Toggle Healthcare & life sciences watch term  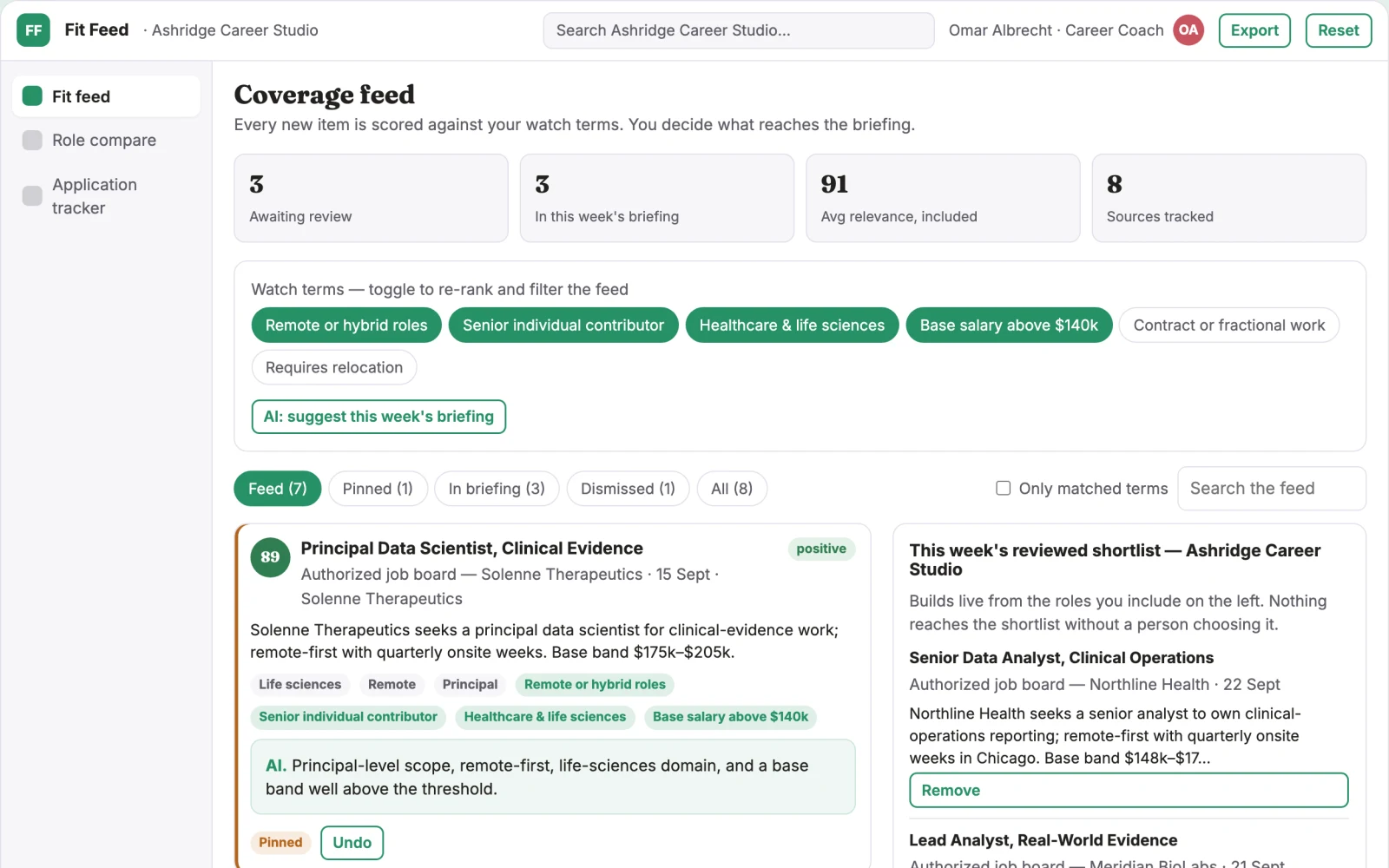pos(792,325)
